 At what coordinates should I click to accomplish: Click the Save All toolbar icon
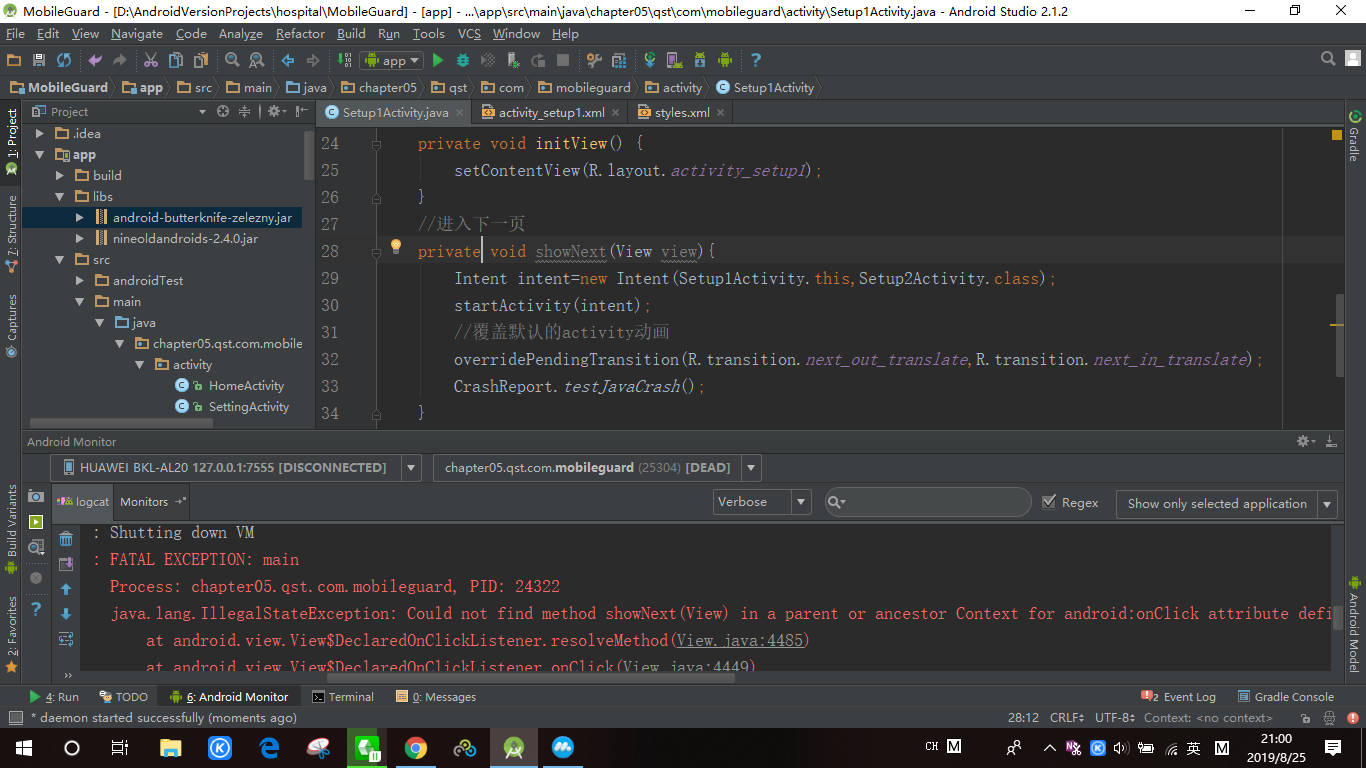click(39, 60)
